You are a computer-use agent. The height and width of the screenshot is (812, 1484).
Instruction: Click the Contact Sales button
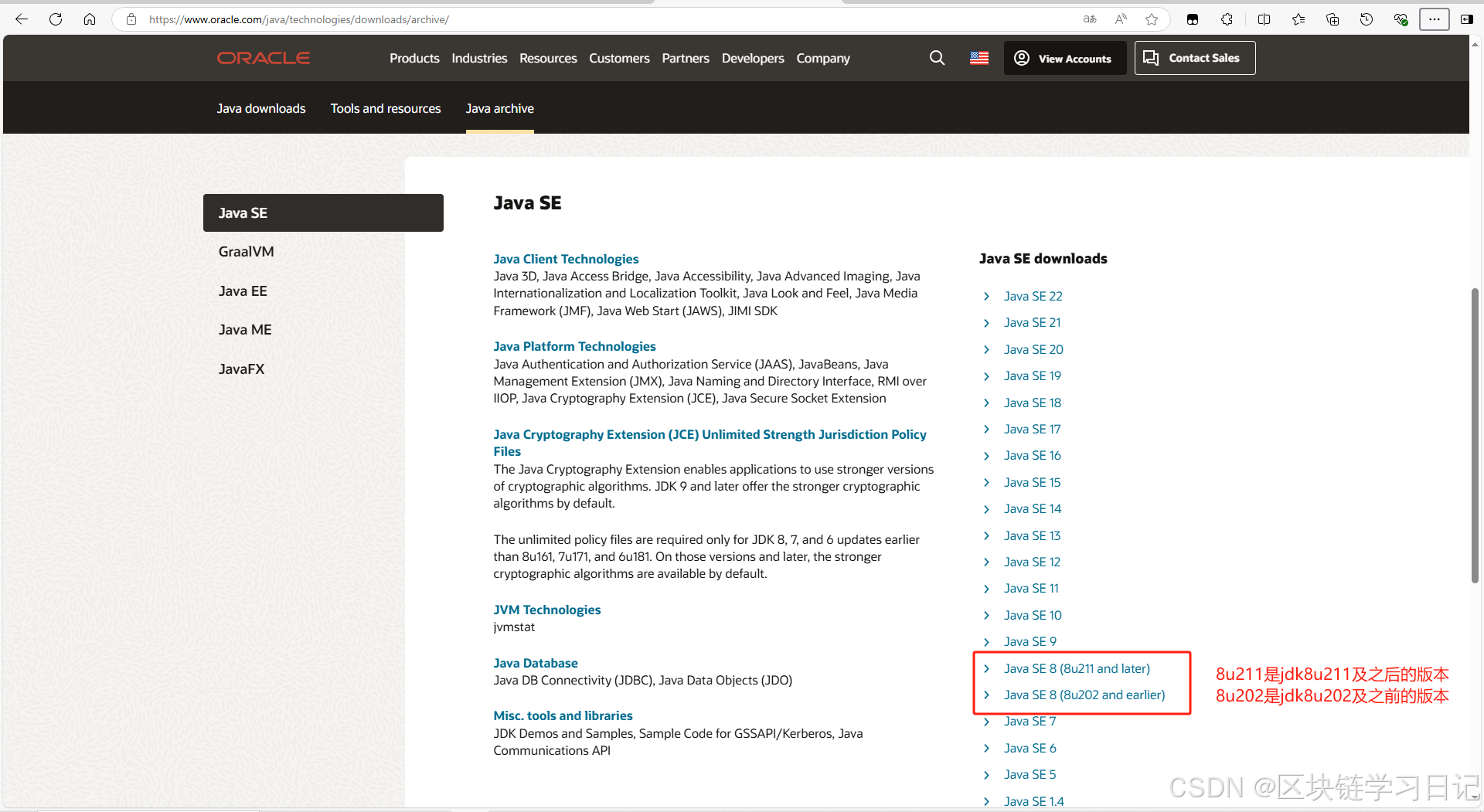1195,58
